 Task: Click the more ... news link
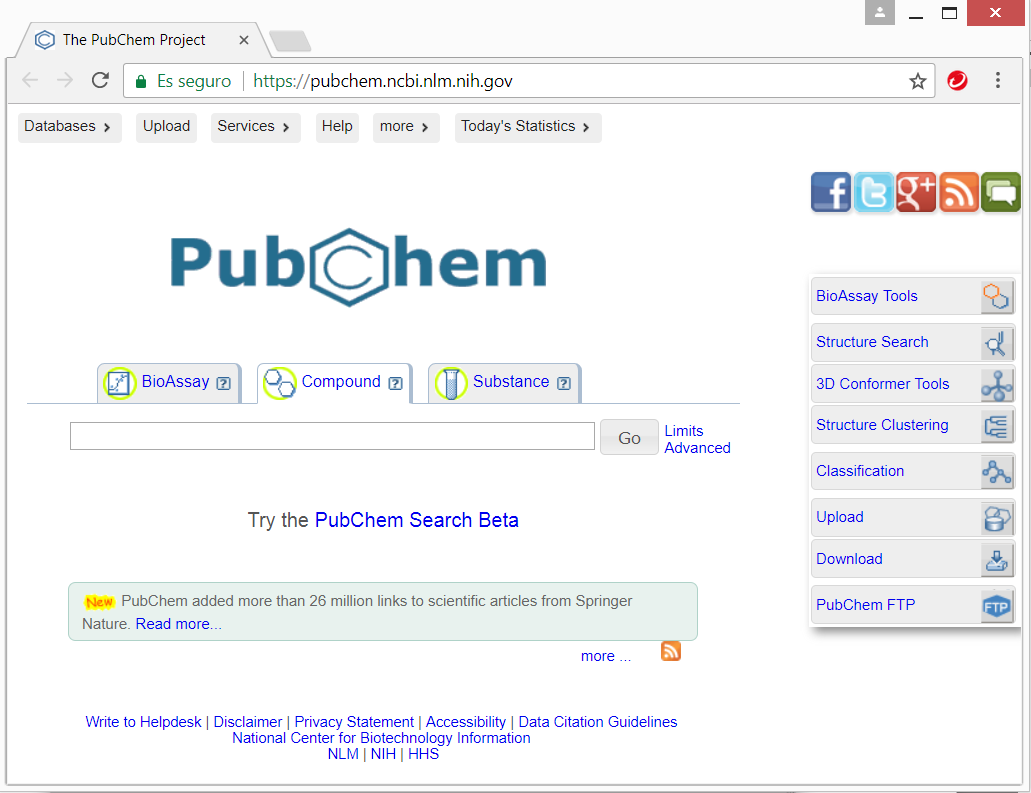click(x=606, y=656)
